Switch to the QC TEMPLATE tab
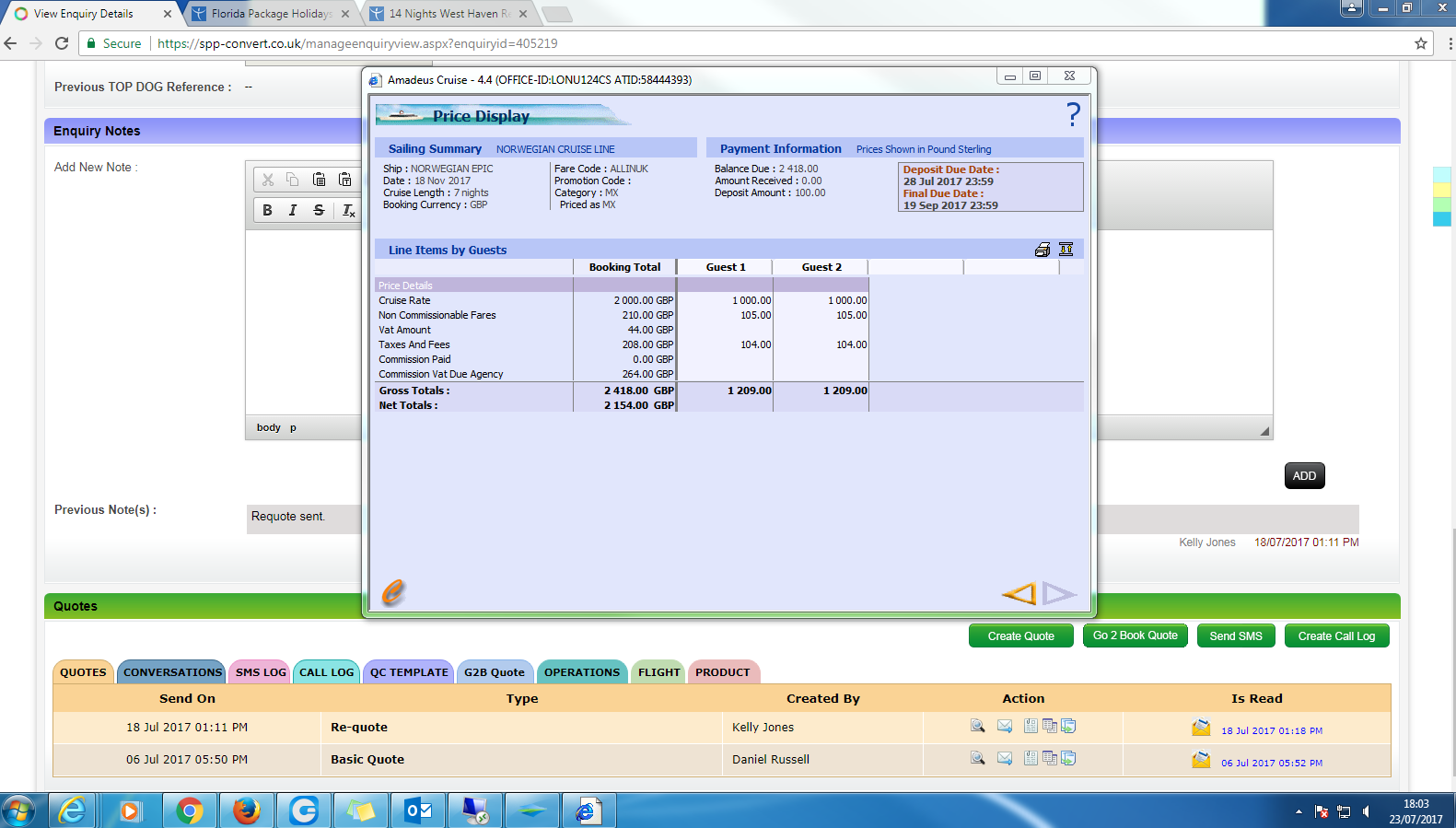The height and width of the screenshot is (828, 1456). pos(409,672)
